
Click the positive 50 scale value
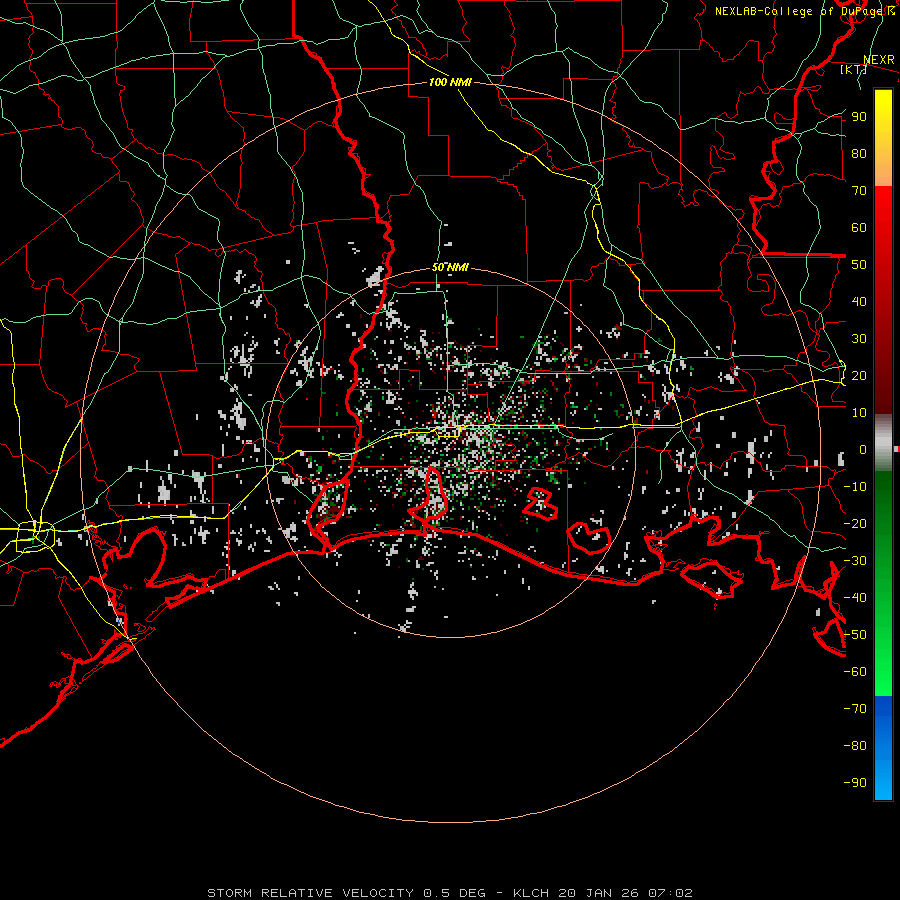click(859, 265)
